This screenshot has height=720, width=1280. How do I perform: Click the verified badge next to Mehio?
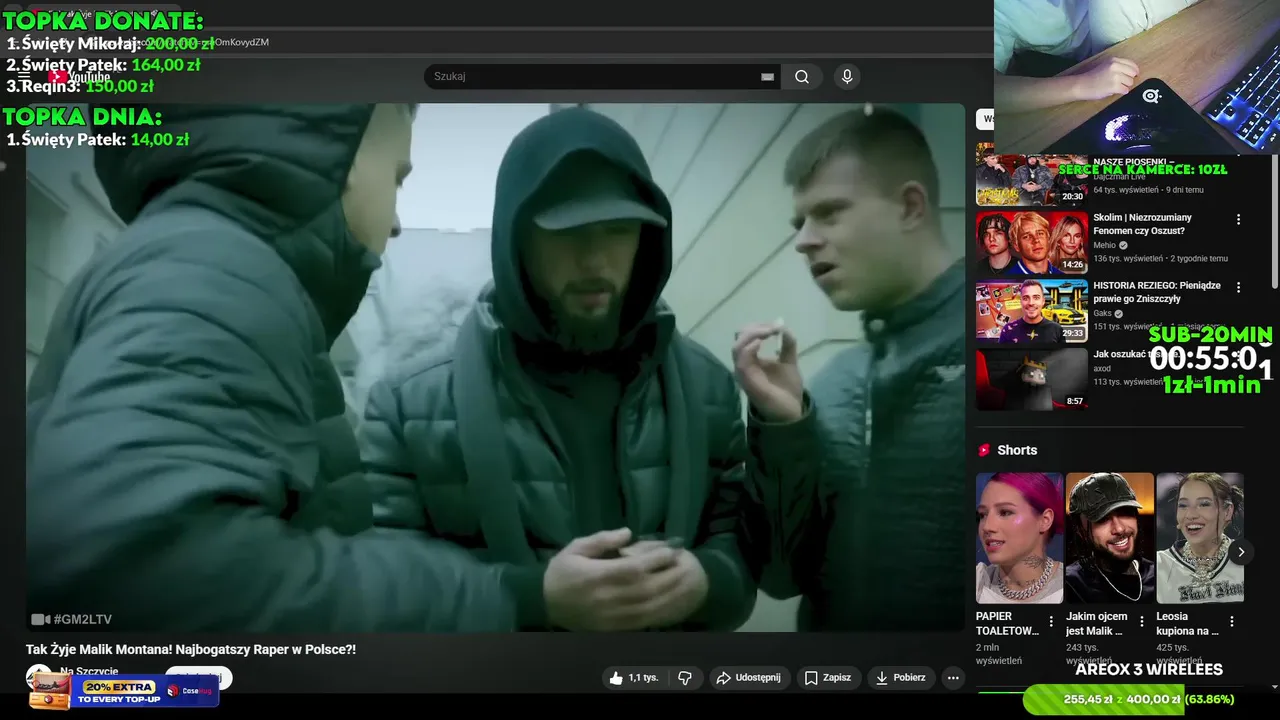click(x=1123, y=246)
